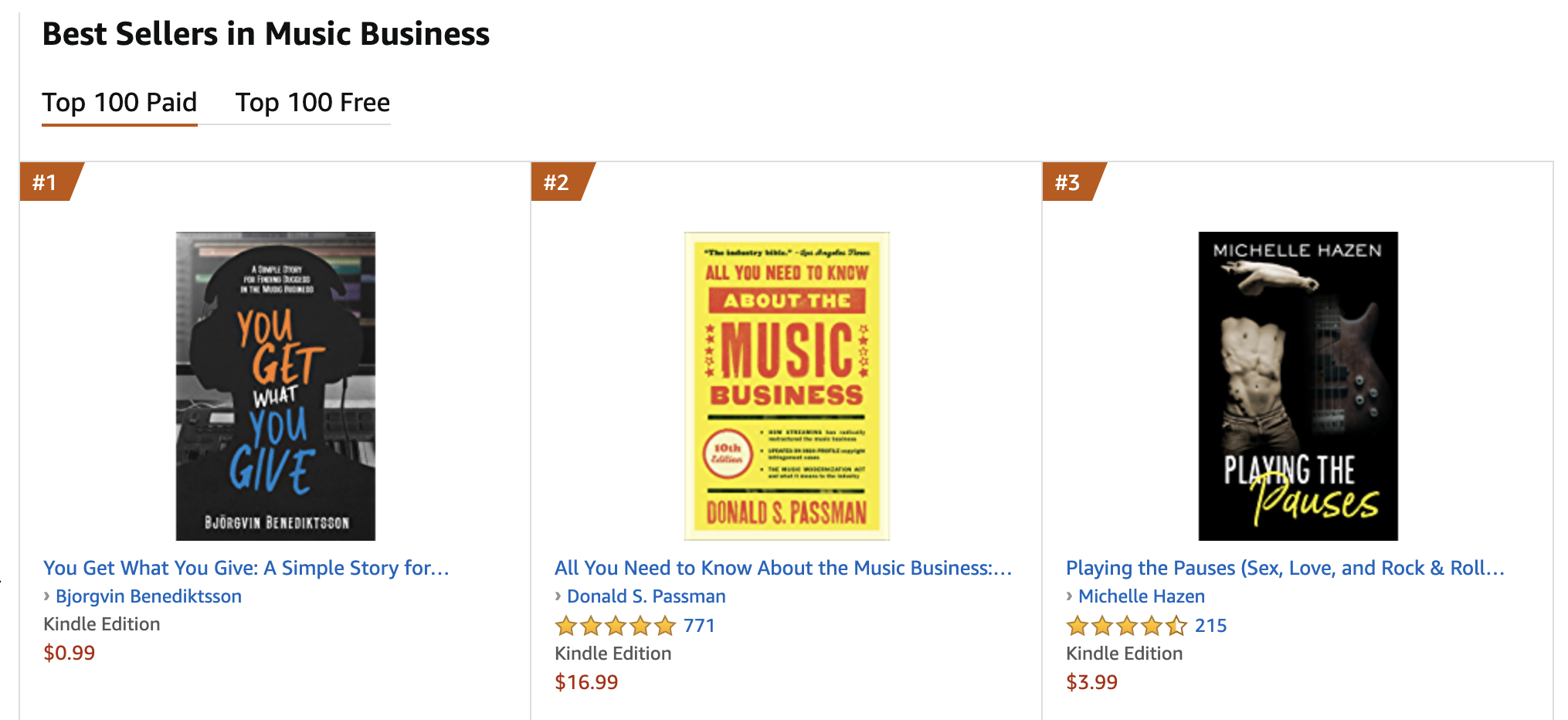Switch to the Top 100 Paid tab
Viewport: 1568px width, 720px height.
(x=120, y=103)
